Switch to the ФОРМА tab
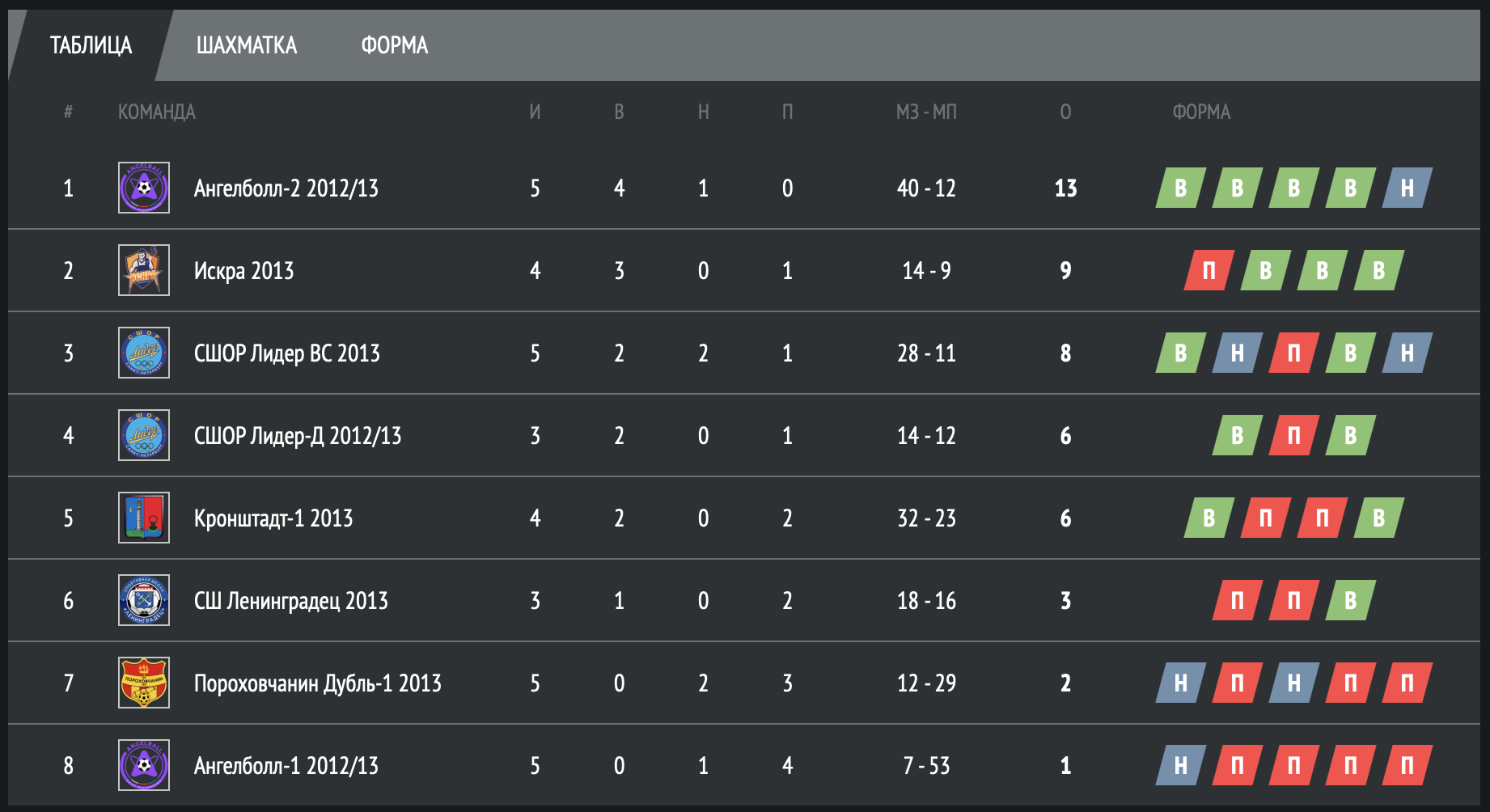1490x812 pixels. [395, 45]
